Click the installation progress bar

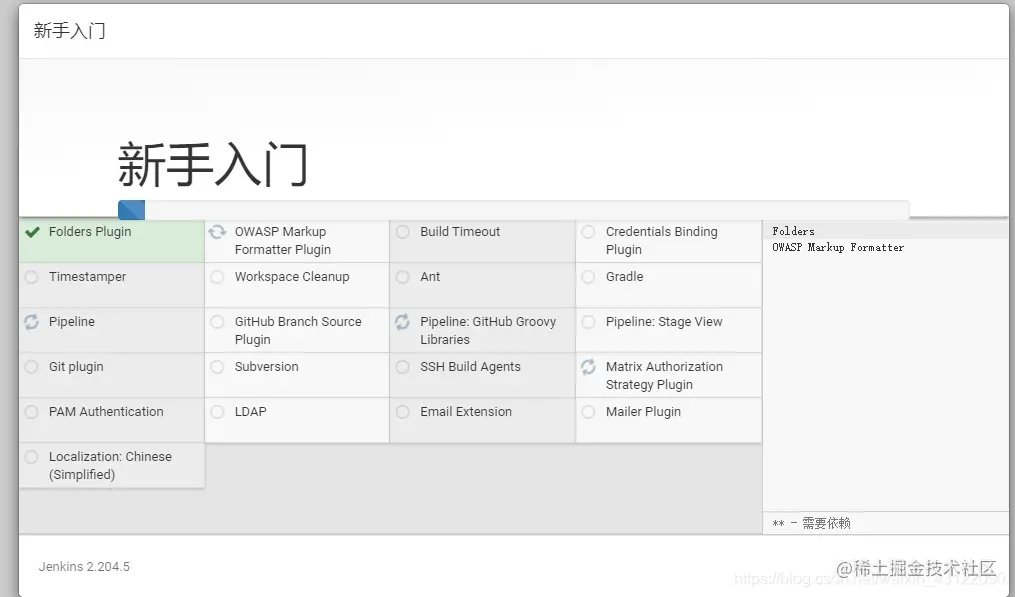point(514,210)
